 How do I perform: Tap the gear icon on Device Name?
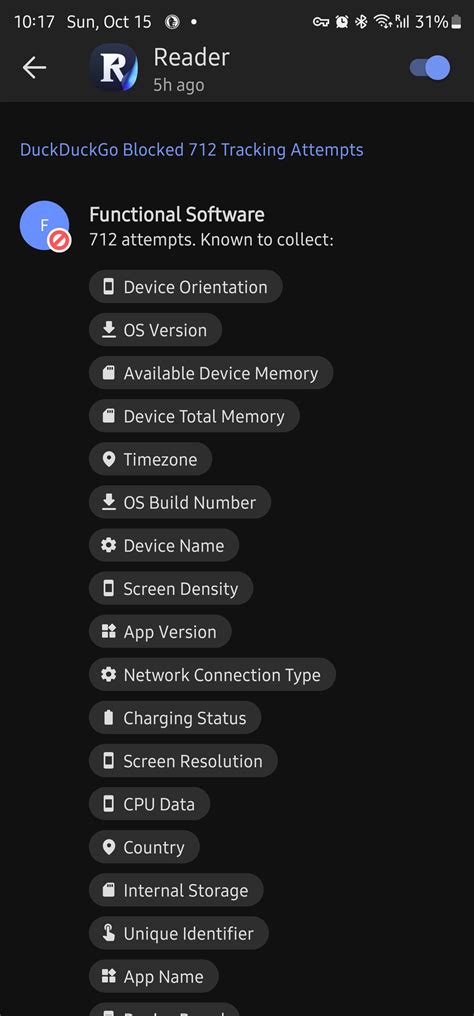[109, 546]
